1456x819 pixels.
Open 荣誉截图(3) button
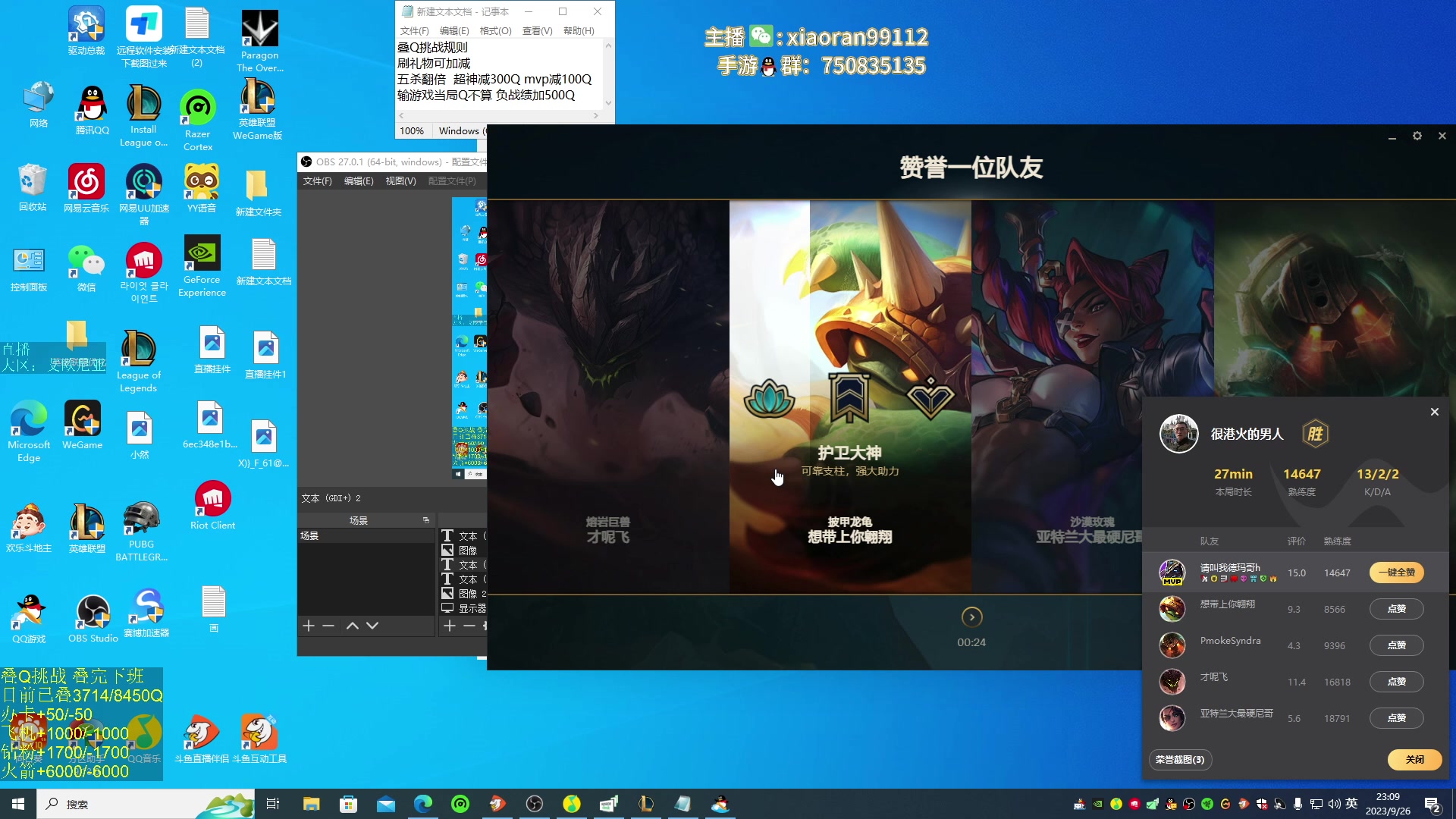click(1180, 760)
